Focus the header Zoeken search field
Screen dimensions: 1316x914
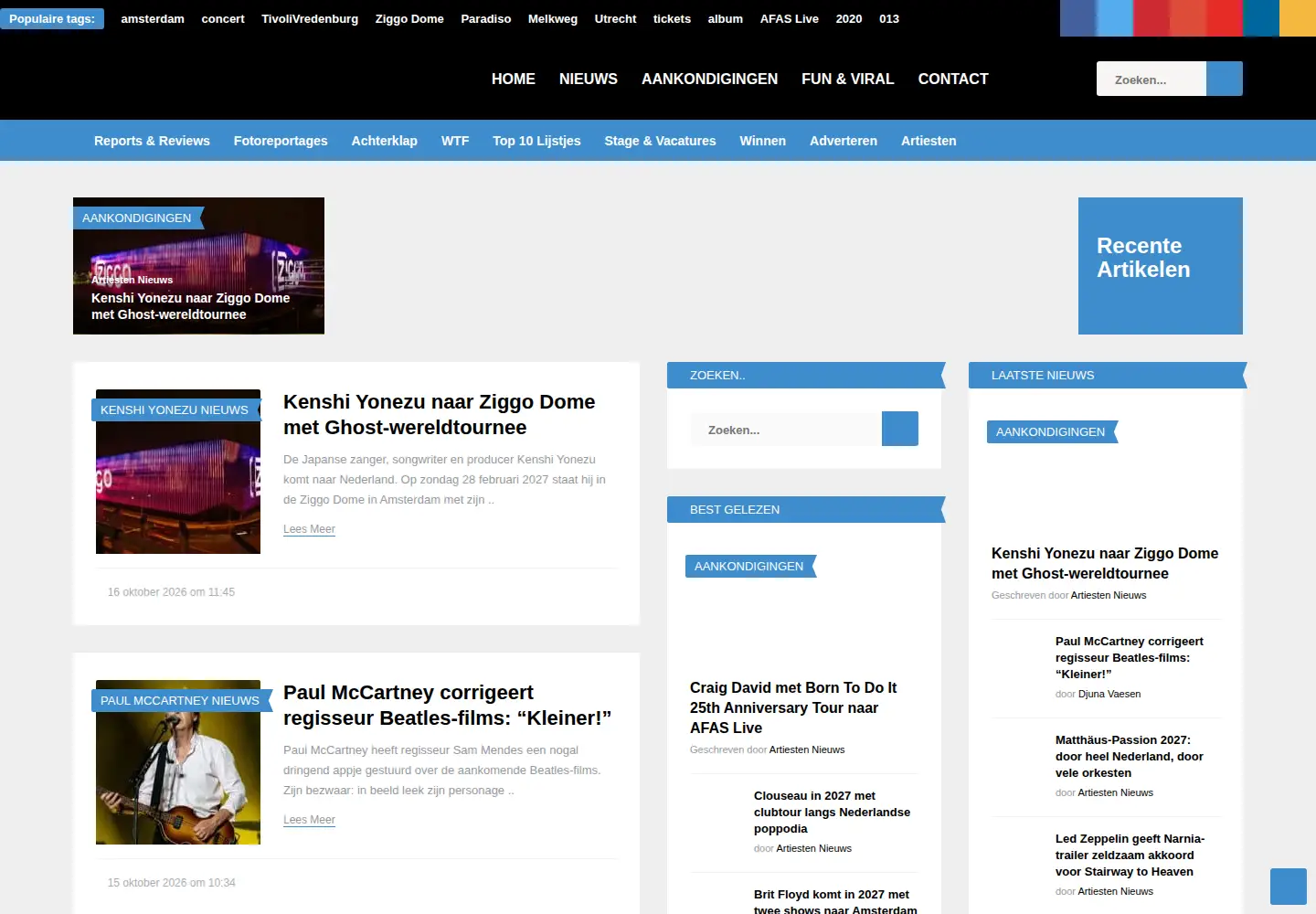click(x=1151, y=79)
